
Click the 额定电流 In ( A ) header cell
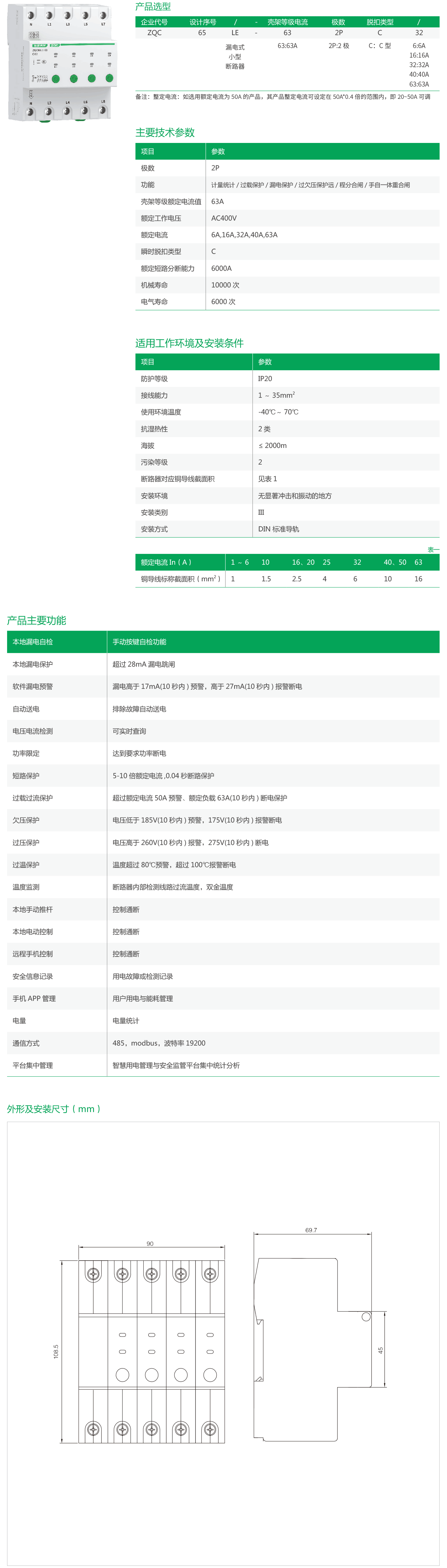(x=166, y=563)
